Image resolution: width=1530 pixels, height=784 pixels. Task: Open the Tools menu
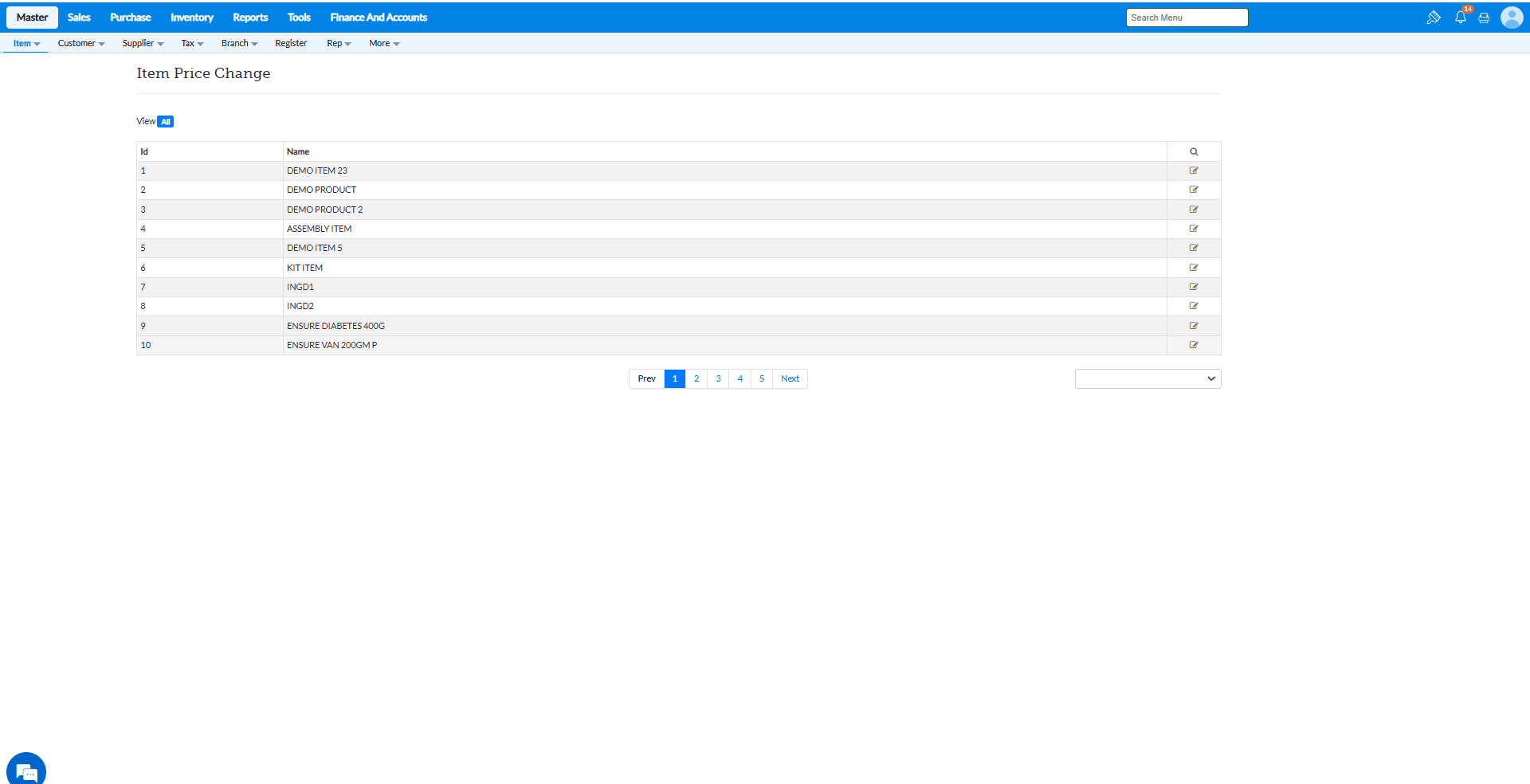[299, 18]
